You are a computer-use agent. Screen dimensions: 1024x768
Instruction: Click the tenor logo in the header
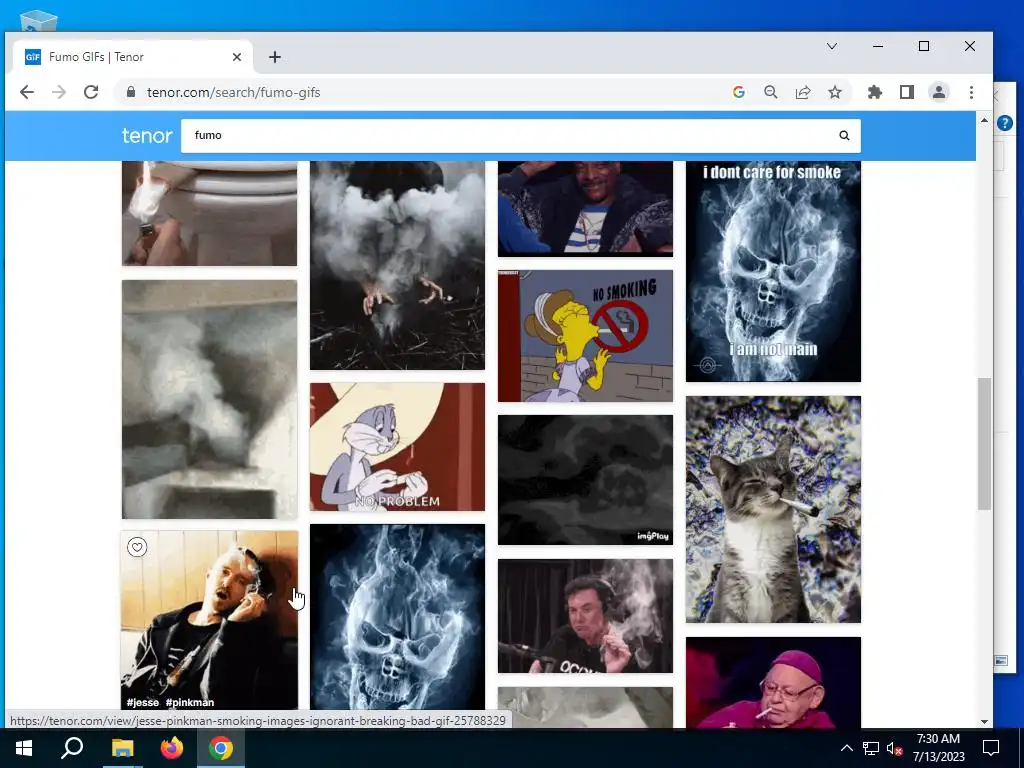(147, 135)
